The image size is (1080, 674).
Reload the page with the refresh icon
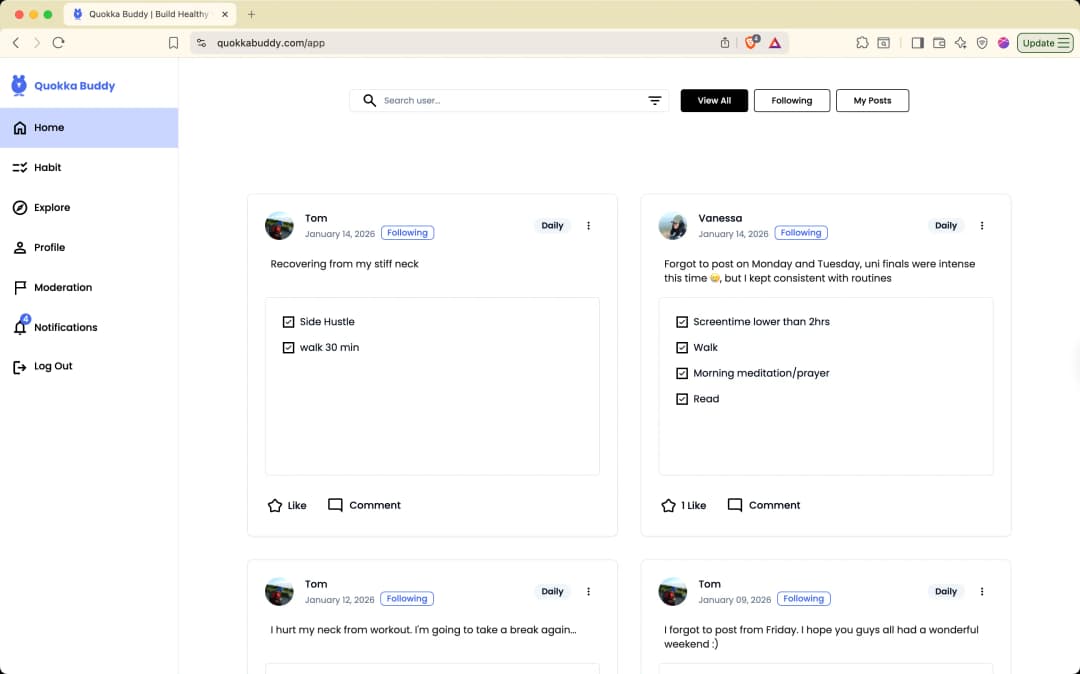click(58, 43)
